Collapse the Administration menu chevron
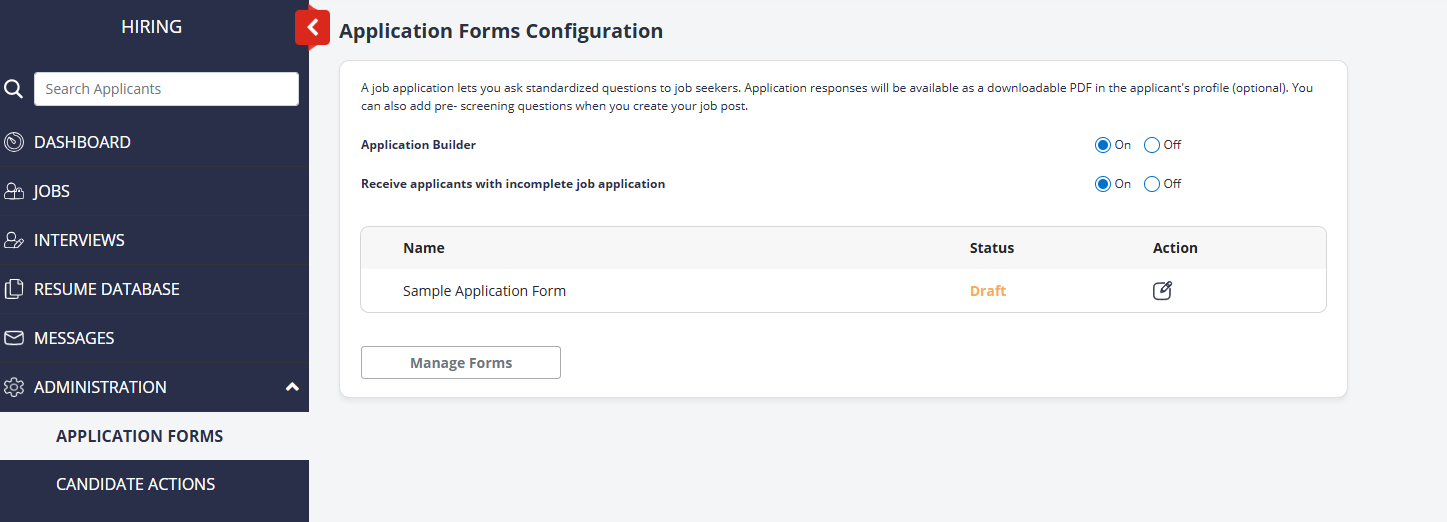 (292, 387)
